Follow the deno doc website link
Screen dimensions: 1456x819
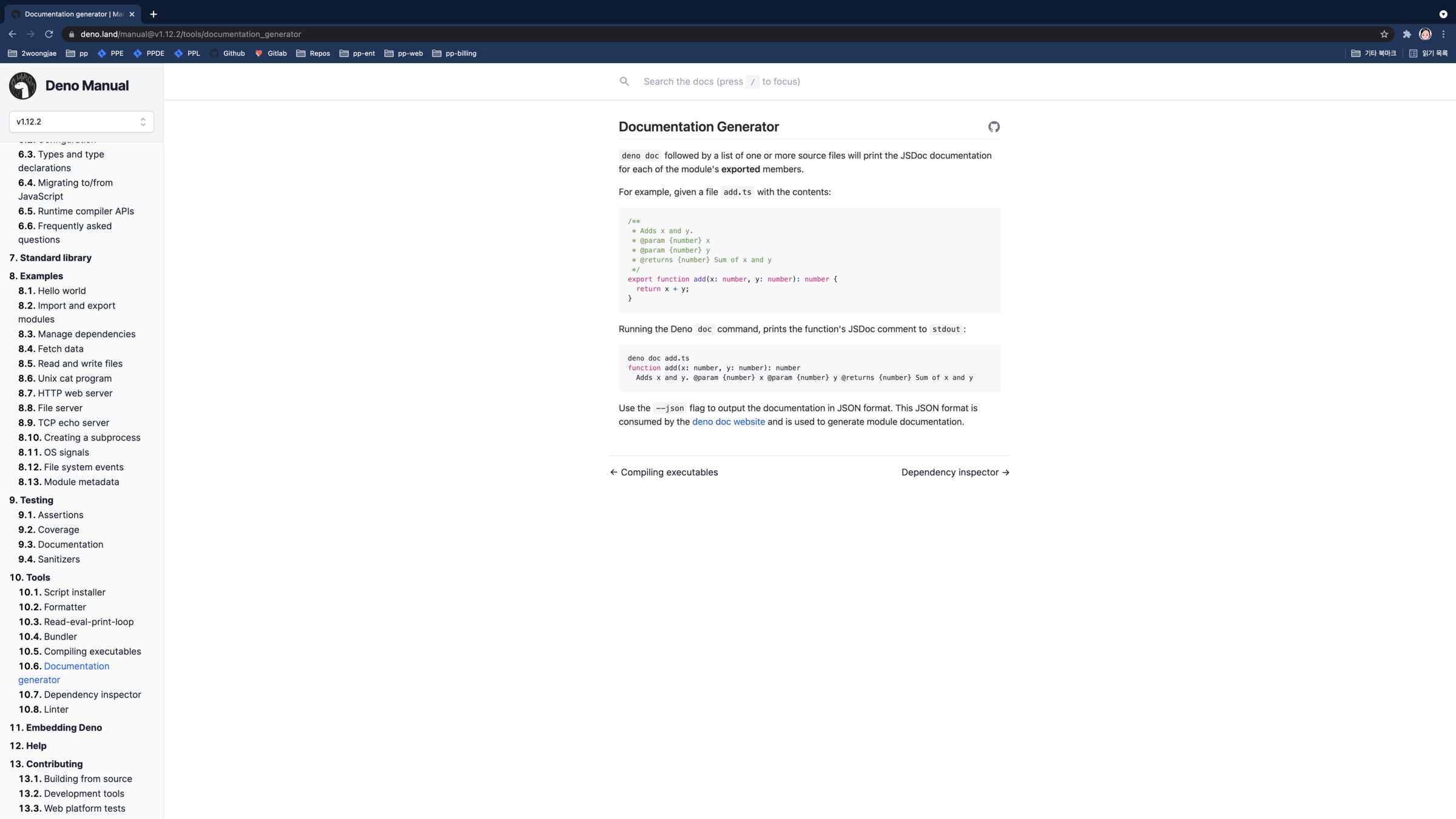(x=728, y=422)
